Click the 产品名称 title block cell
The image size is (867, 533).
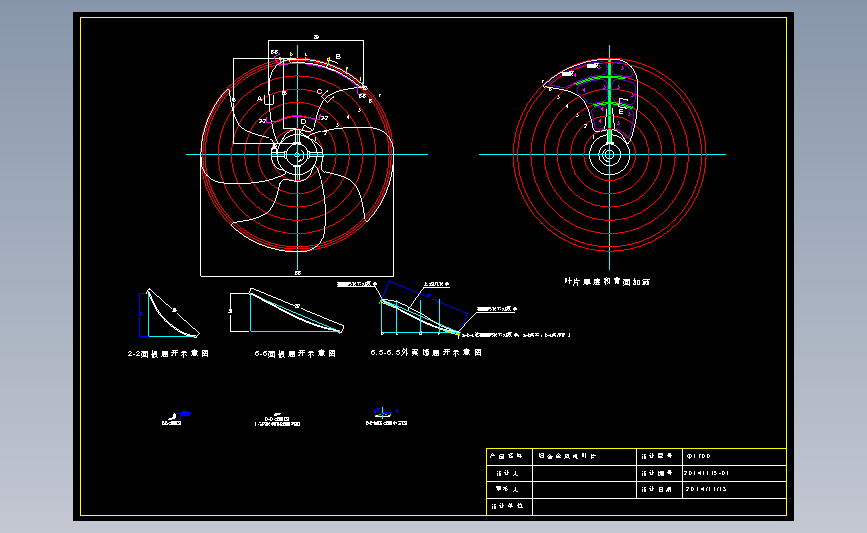[509, 457]
